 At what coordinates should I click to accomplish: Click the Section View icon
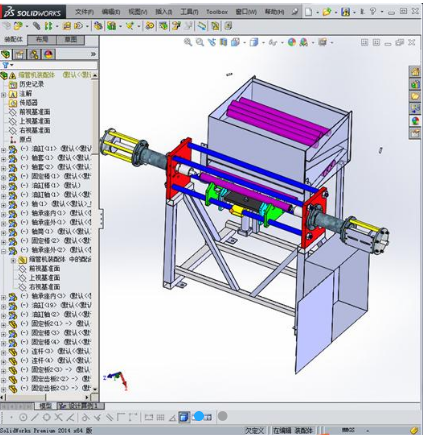point(223,42)
